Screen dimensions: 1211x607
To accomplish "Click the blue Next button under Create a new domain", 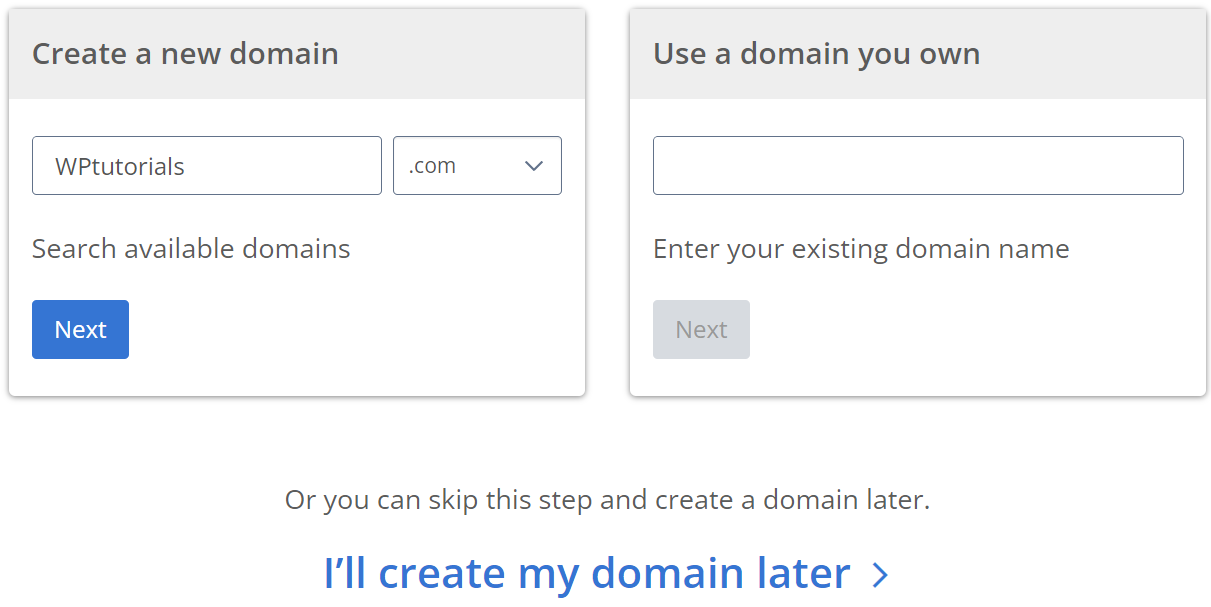I will point(80,329).
